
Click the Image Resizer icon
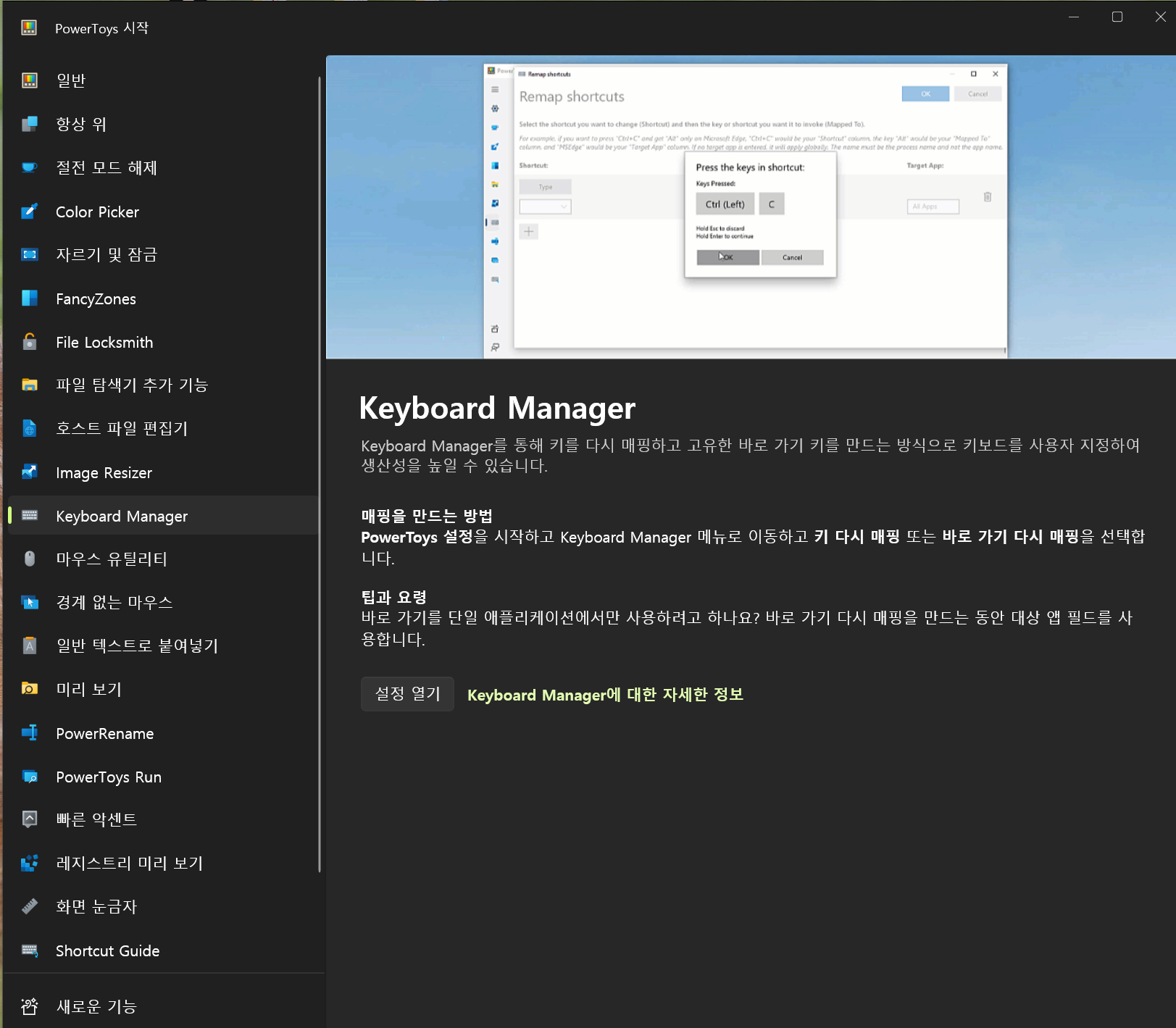tap(30, 472)
